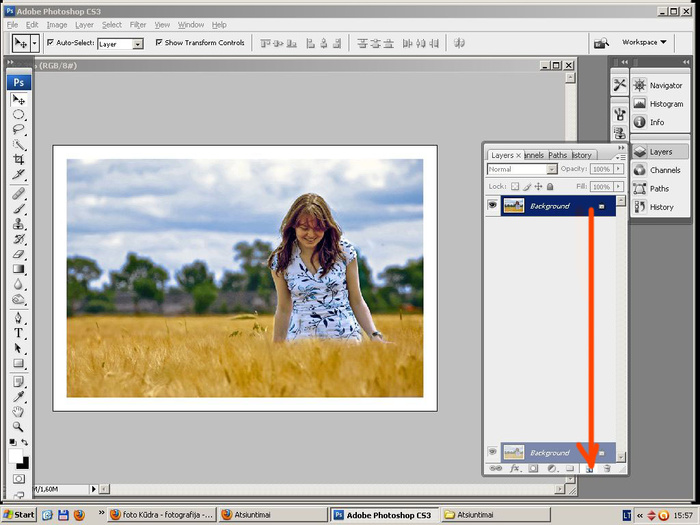Select the Background layer thumbnail
Image resolution: width=700 pixels, height=525 pixels.
click(x=514, y=206)
